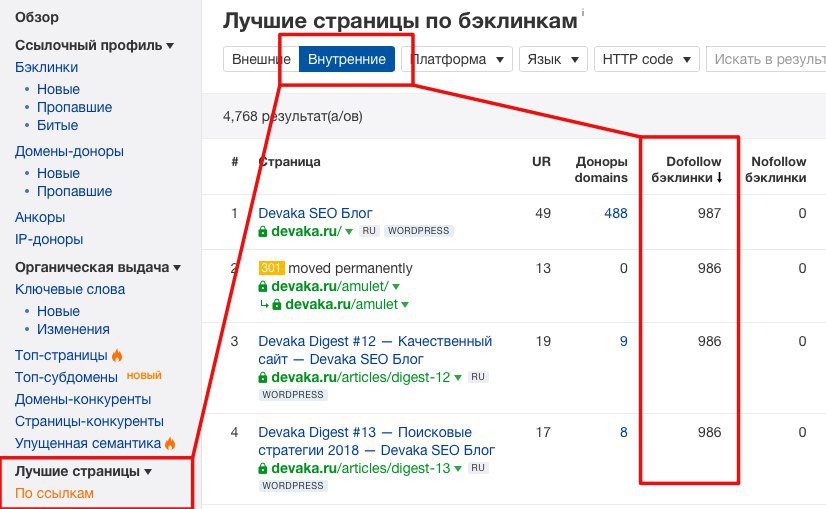Click the info icon next to page title
Screen dimensions: 826x509
click(x=583, y=12)
